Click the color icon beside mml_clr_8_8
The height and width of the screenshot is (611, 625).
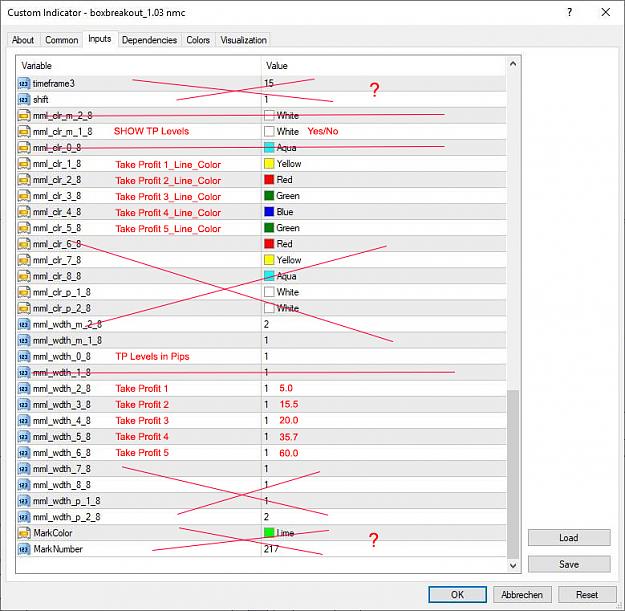(x=24, y=276)
